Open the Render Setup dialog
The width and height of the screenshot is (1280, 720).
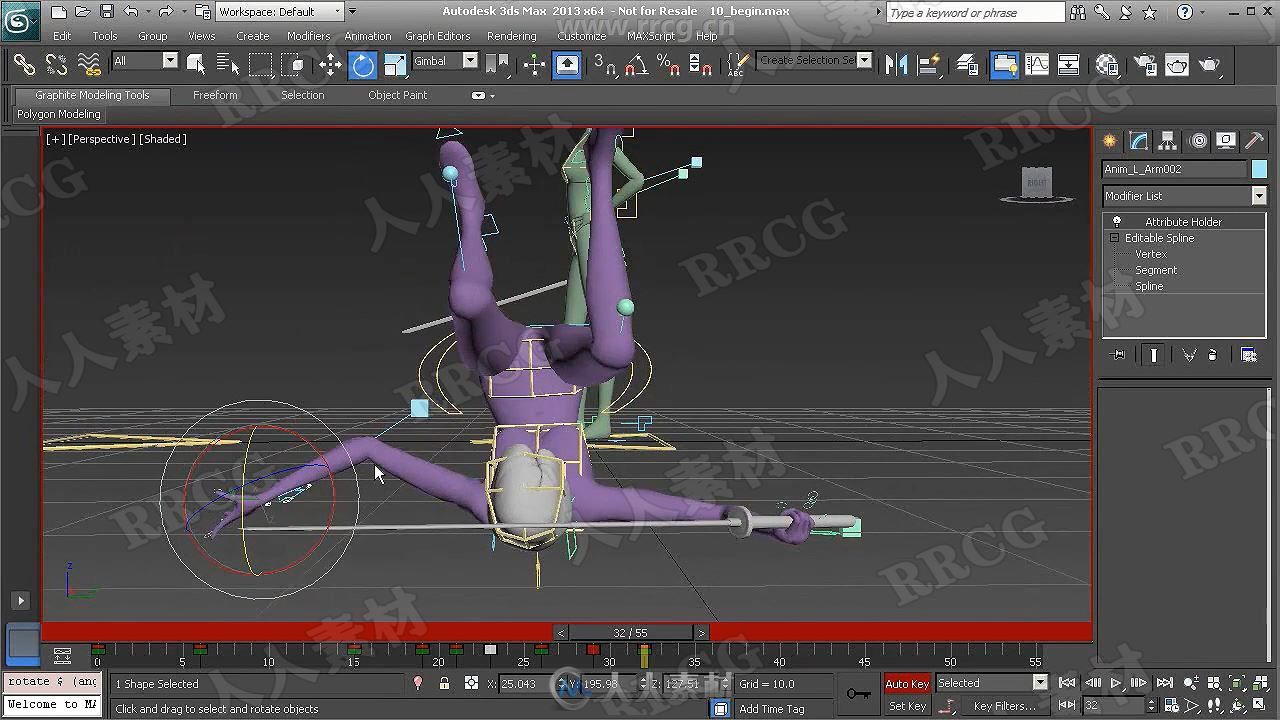tap(1144, 65)
